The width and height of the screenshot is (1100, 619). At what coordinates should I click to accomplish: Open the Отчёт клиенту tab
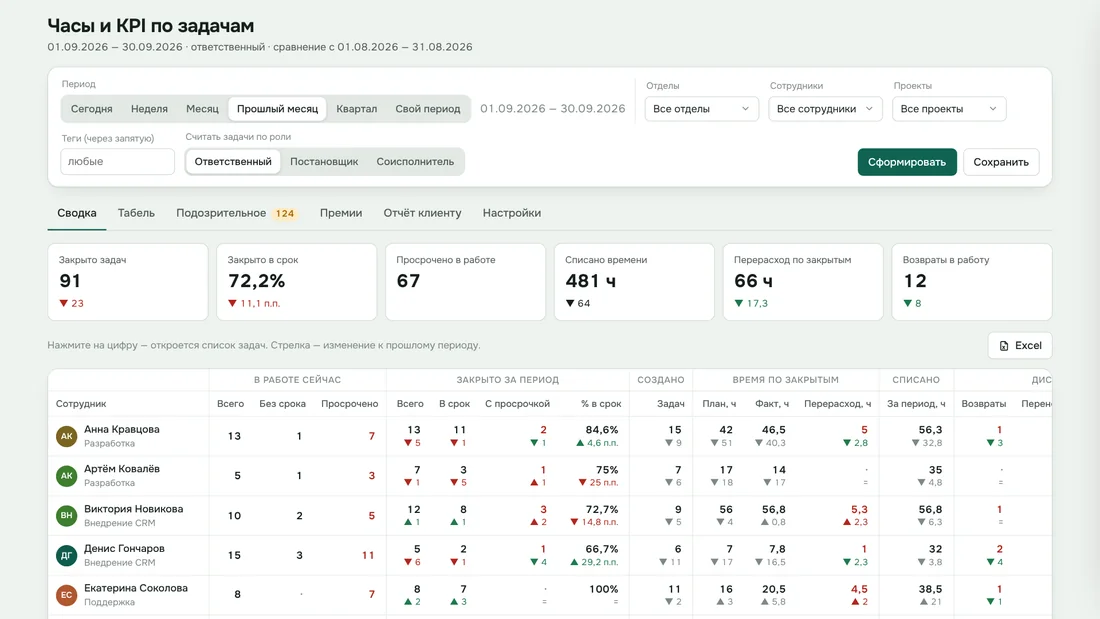tap(422, 213)
